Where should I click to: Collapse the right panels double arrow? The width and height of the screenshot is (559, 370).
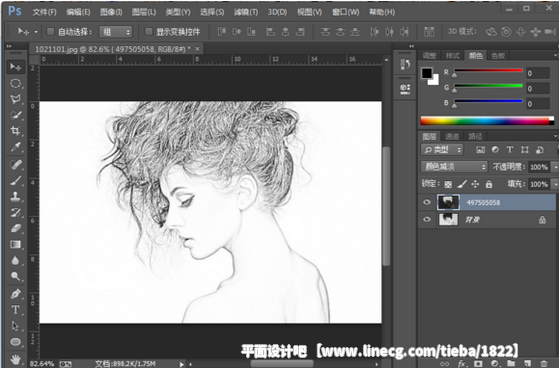411,46
